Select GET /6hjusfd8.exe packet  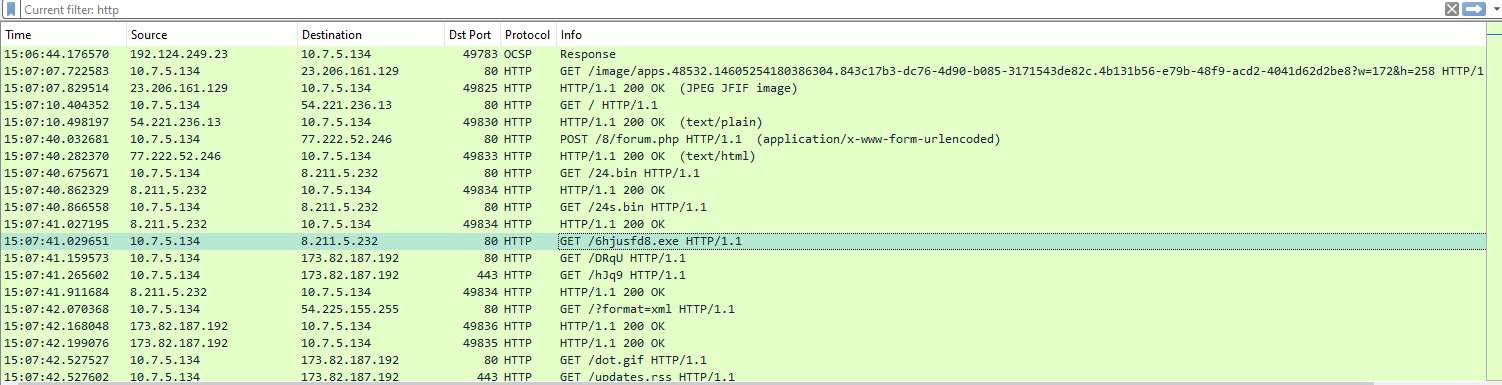coord(743,241)
